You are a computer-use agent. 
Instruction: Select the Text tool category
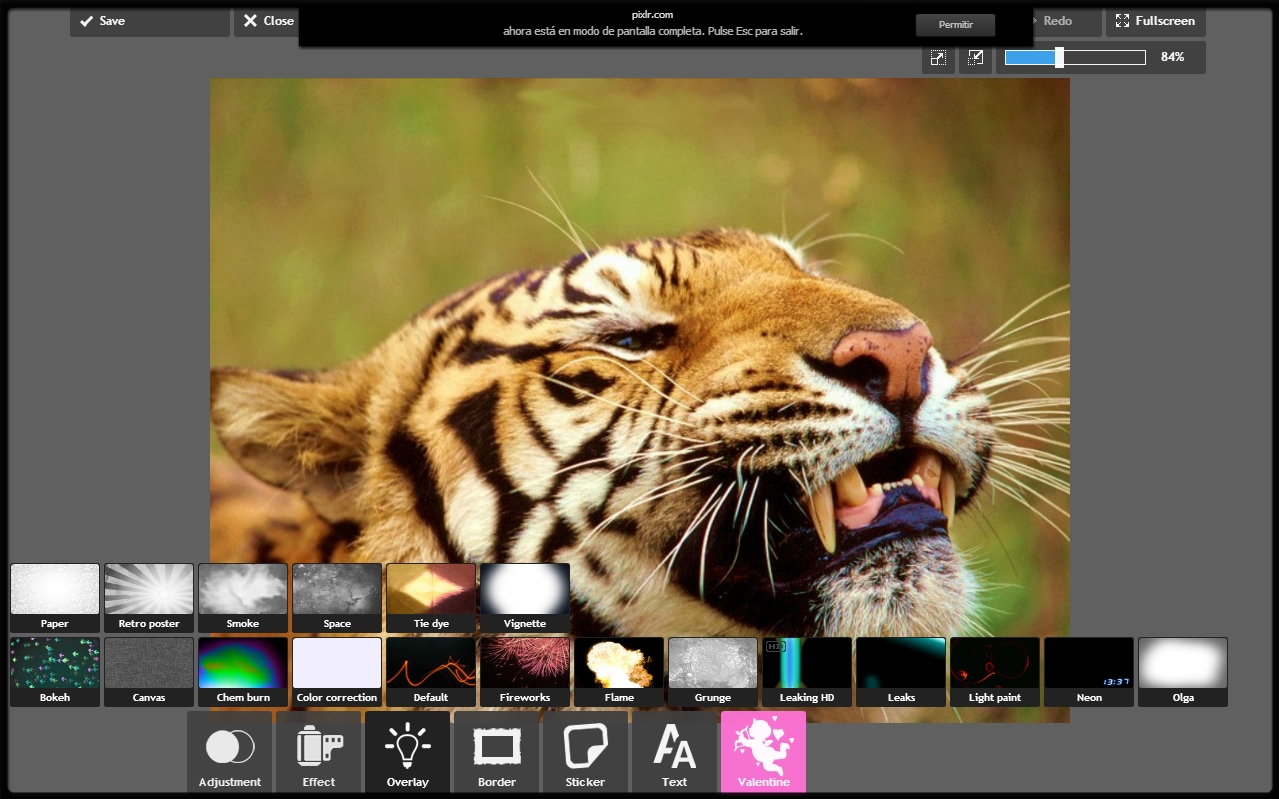point(674,752)
